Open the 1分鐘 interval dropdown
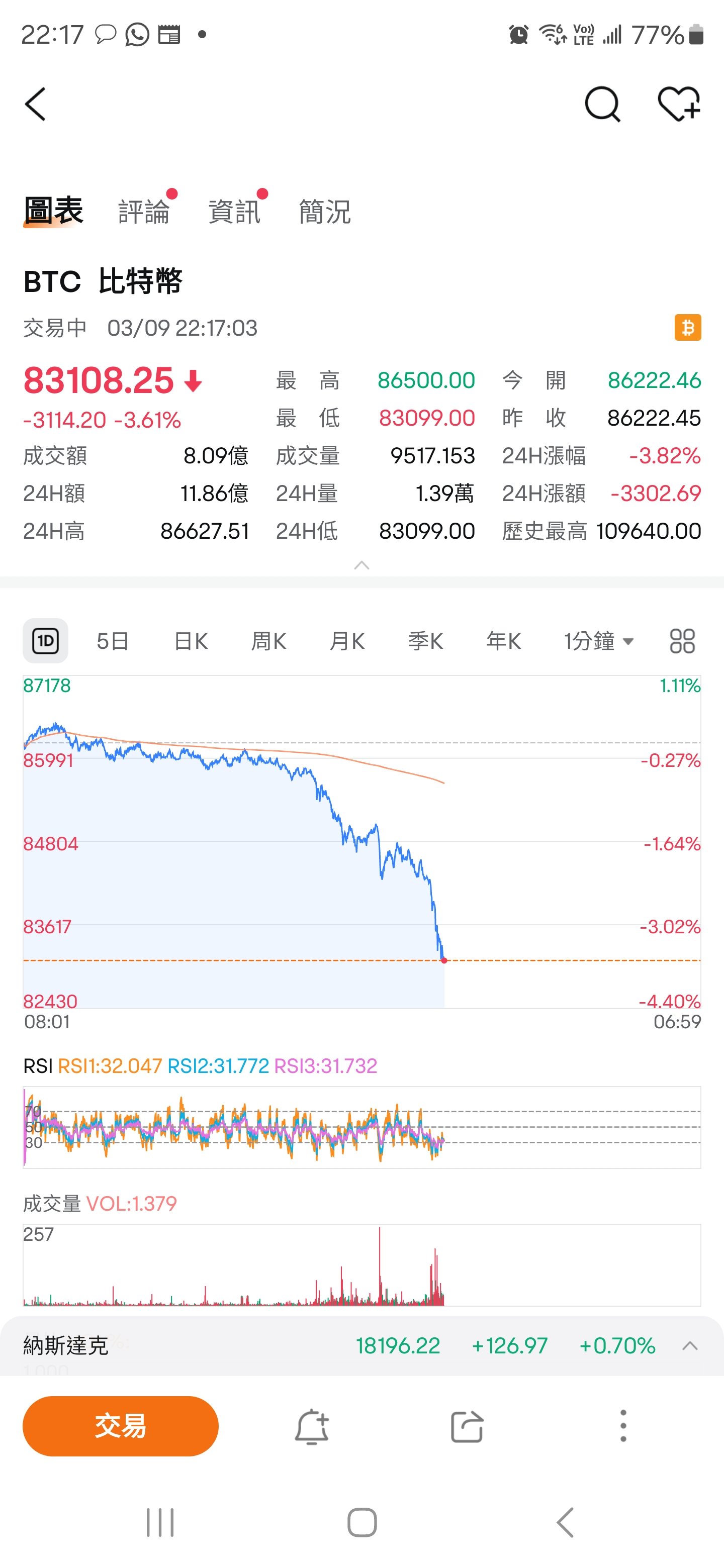The width and height of the screenshot is (724, 1568). (x=599, y=641)
